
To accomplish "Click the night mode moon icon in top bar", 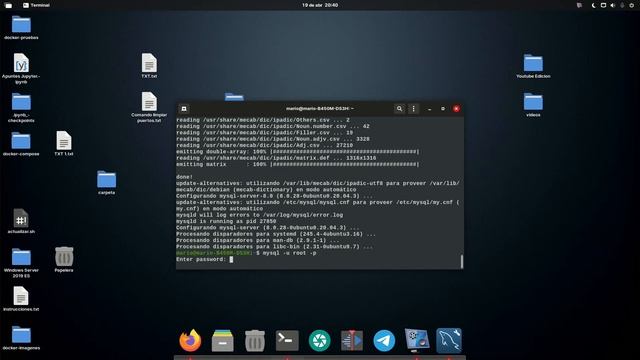I will [x=593, y=5].
